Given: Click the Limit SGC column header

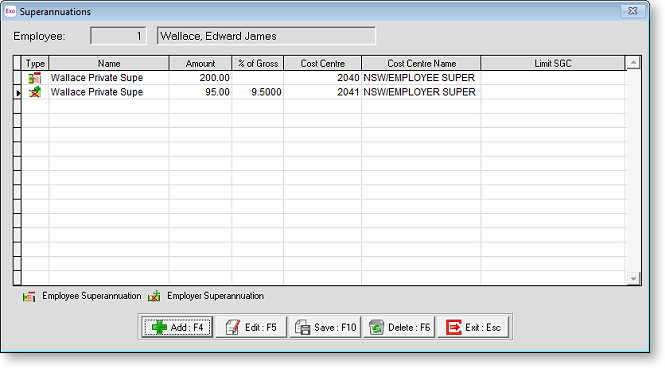Looking at the screenshot, I should tap(553, 64).
